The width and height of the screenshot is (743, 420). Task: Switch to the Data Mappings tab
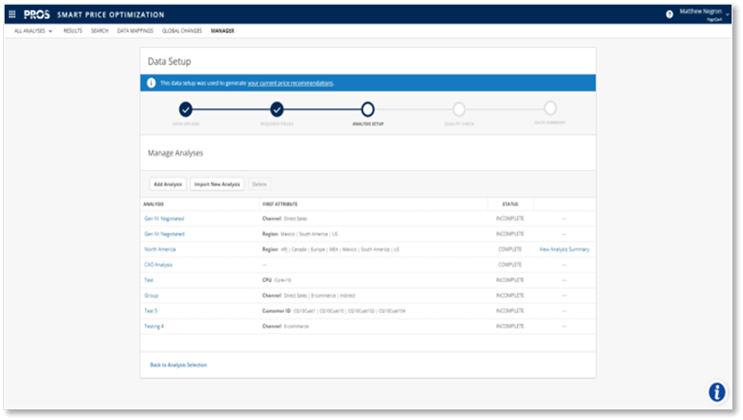tap(135, 31)
